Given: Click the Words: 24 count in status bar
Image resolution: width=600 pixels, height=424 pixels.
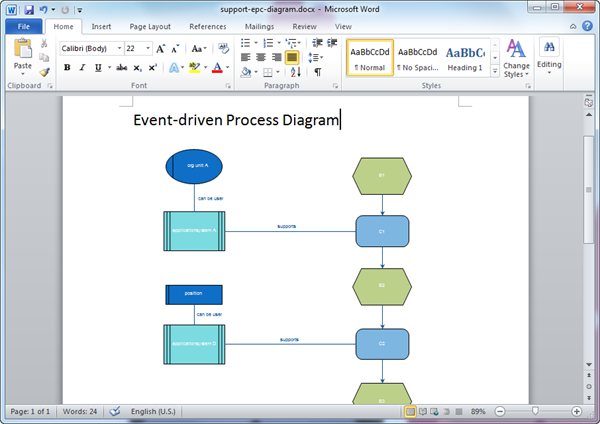Looking at the screenshot, I should click(x=80, y=411).
